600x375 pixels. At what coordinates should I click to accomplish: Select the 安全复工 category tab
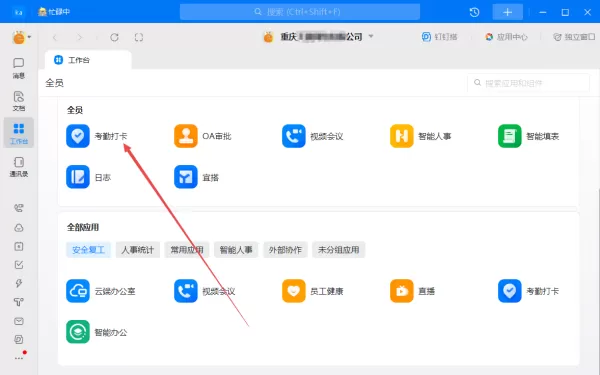point(88,250)
